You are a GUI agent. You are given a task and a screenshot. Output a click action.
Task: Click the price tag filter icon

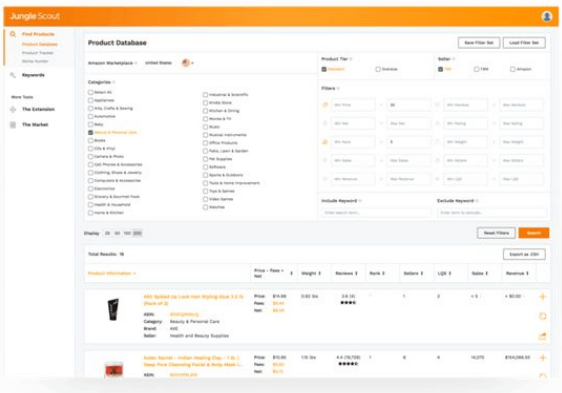click(325, 105)
